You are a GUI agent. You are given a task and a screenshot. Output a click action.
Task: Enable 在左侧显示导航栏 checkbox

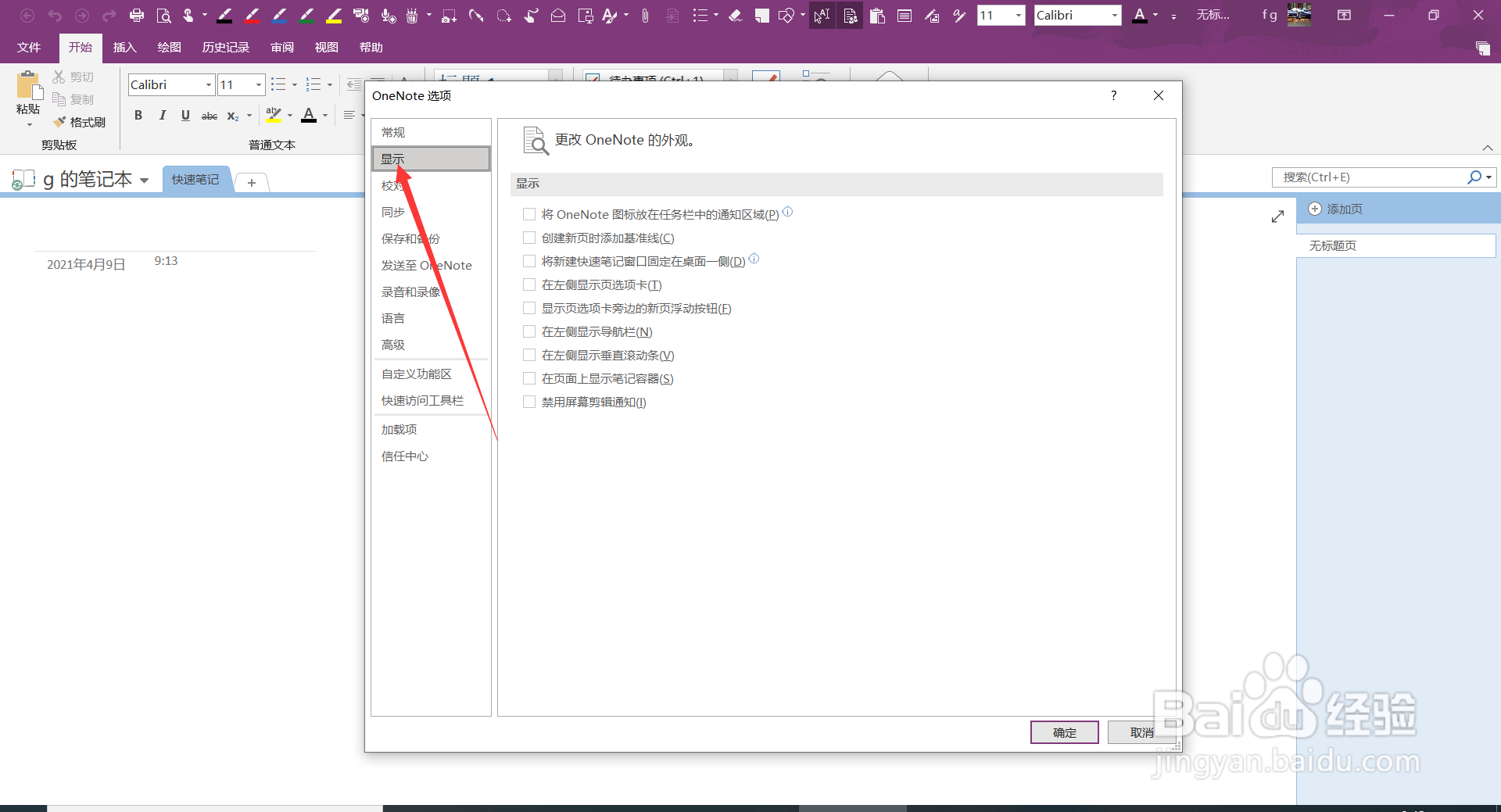529,331
